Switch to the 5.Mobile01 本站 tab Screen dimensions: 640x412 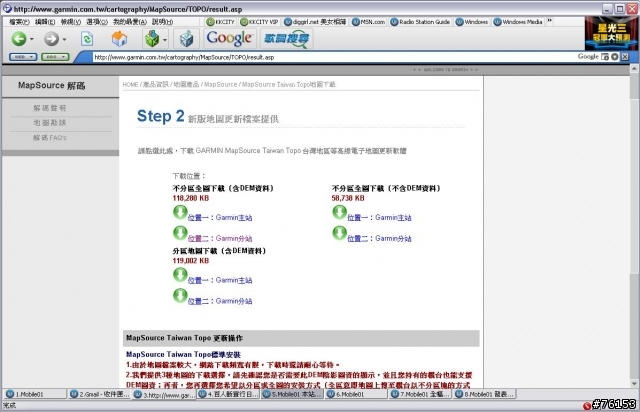(x=292, y=394)
